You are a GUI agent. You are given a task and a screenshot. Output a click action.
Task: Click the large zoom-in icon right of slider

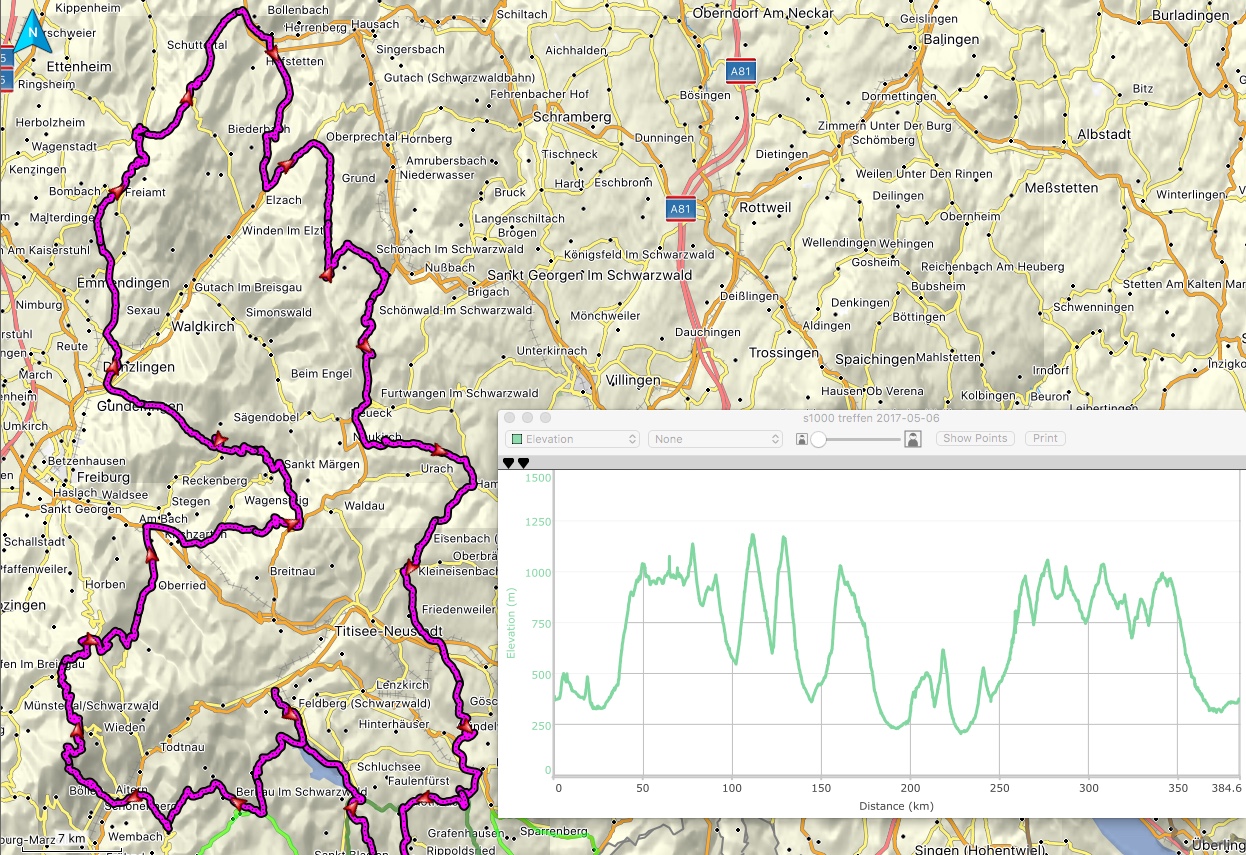(912, 439)
